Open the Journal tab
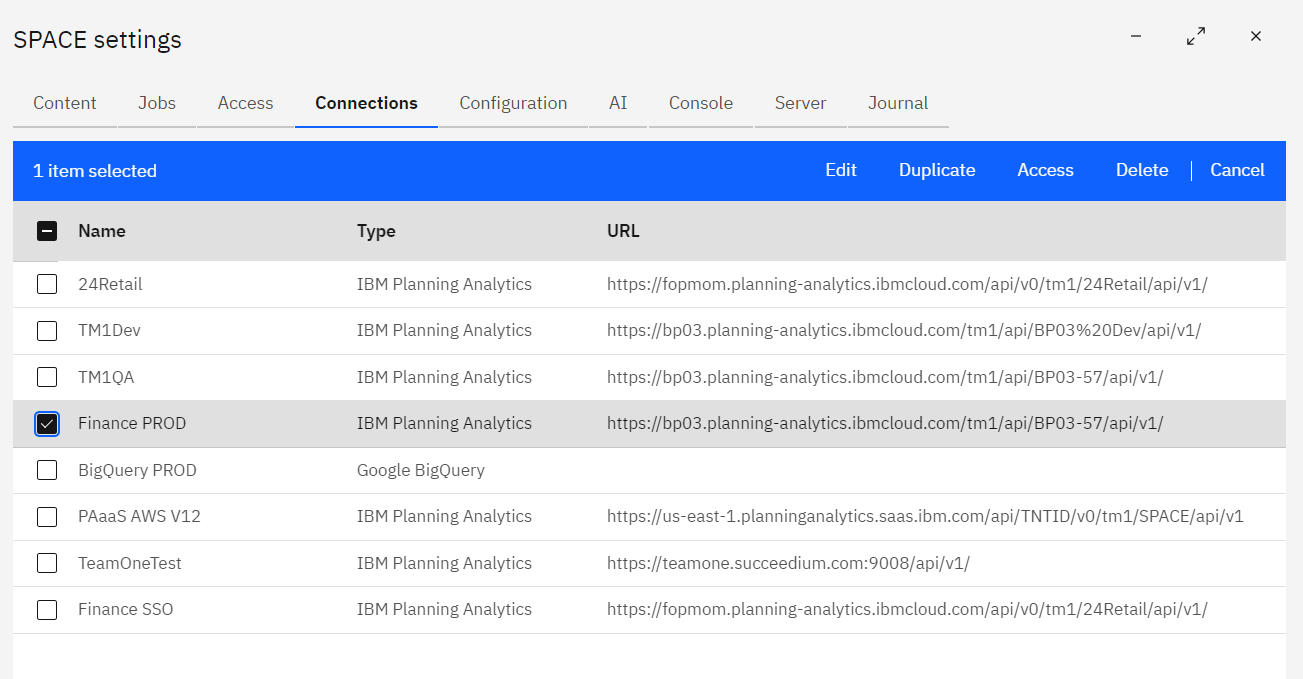Screen dimensions: 1303x679 click(898, 103)
